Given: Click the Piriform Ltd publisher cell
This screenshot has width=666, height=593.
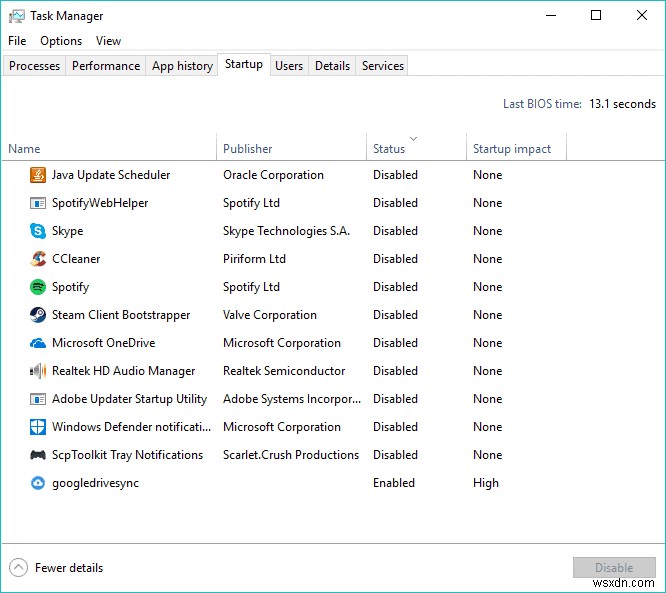Looking at the screenshot, I should click(x=254, y=259).
